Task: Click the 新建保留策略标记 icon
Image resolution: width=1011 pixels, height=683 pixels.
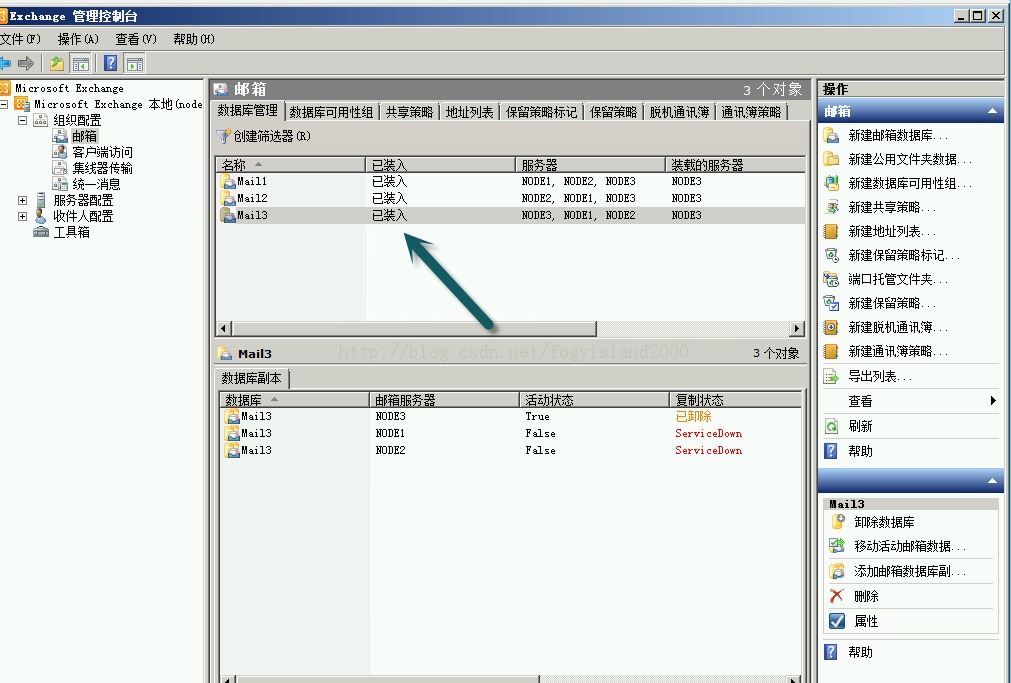Action: click(x=832, y=255)
